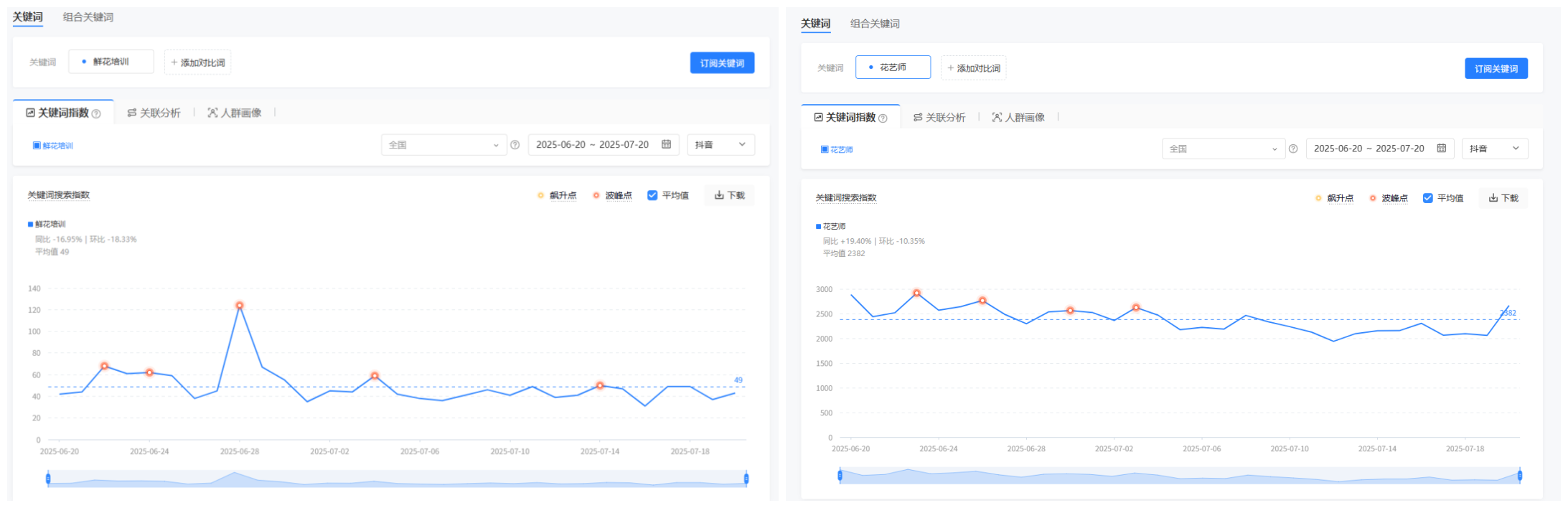Image resolution: width=1568 pixels, height=508 pixels.
Task: Click calendar icon in 鲜花培训 date range field
Action: click(x=666, y=144)
